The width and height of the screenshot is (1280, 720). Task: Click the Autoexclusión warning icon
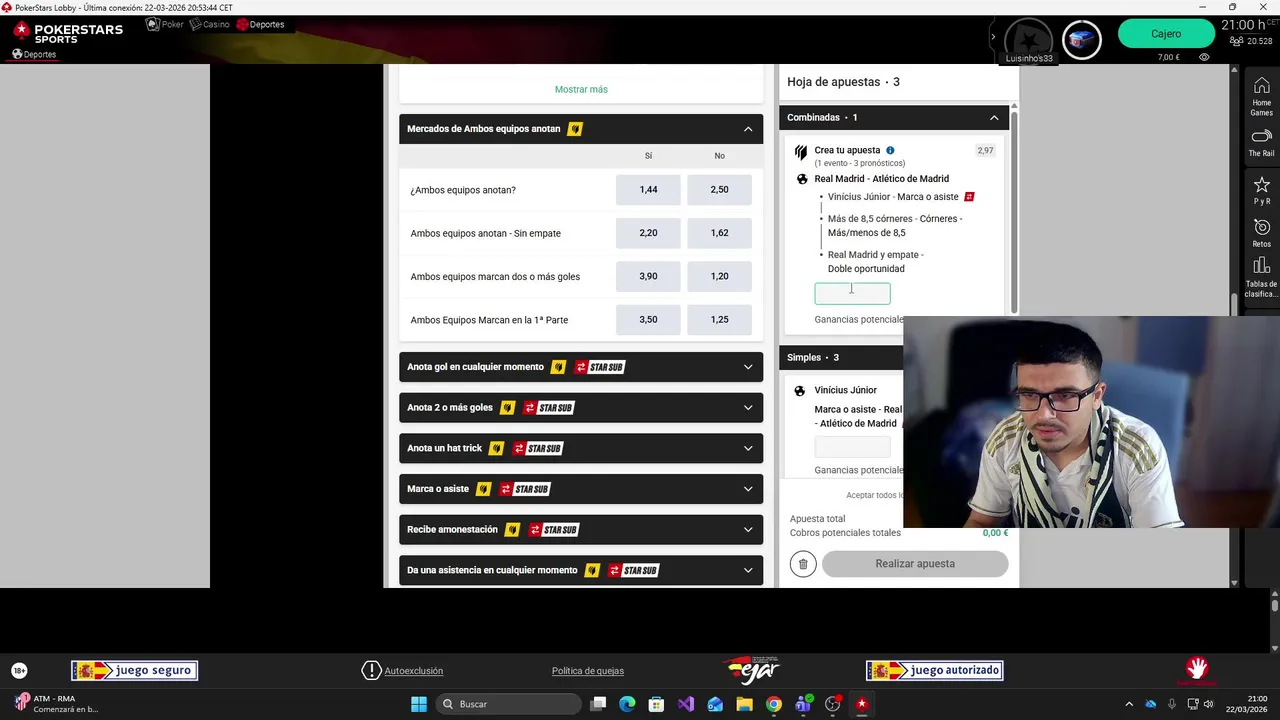coord(371,670)
